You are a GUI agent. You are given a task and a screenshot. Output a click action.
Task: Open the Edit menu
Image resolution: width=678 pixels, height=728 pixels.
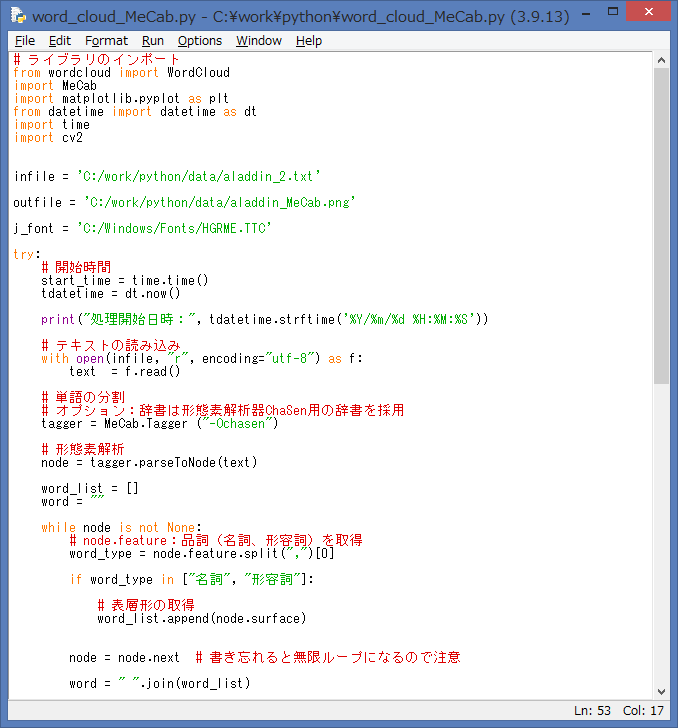(x=60, y=41)
